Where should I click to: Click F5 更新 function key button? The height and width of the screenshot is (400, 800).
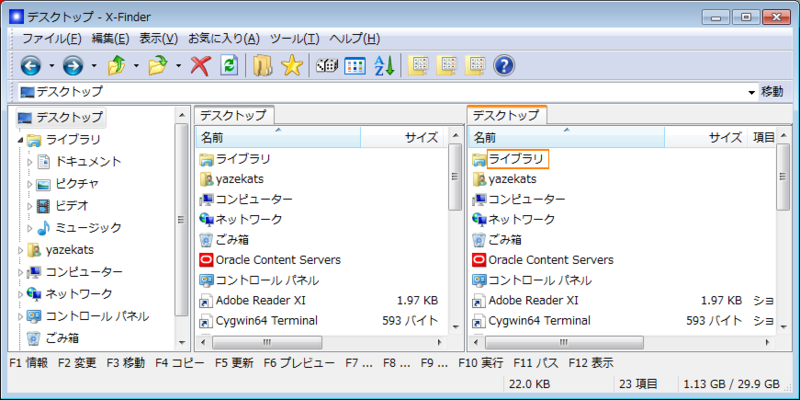tap(234, 363)
